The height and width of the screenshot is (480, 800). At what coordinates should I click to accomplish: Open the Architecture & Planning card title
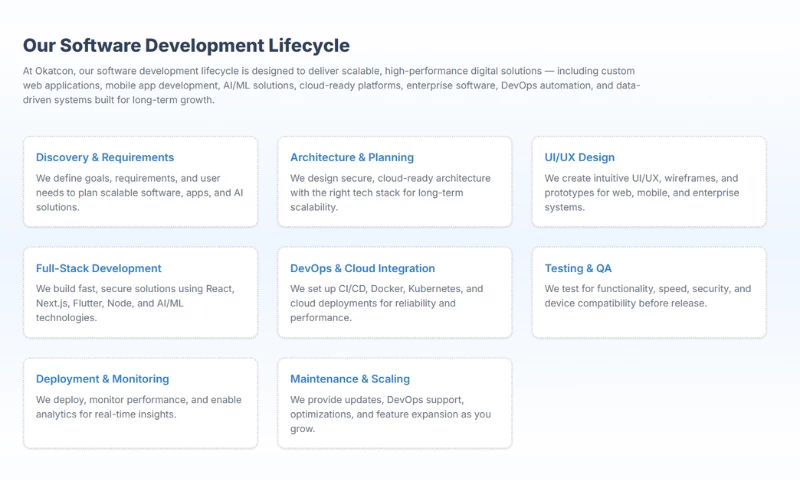pos(352,157)
